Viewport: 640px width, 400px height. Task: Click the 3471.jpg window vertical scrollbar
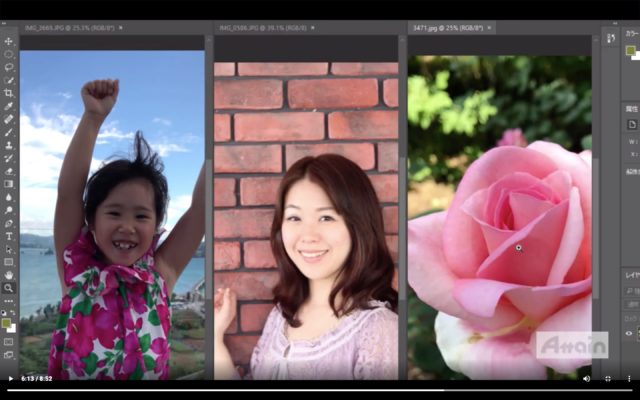tap(596, 229)
